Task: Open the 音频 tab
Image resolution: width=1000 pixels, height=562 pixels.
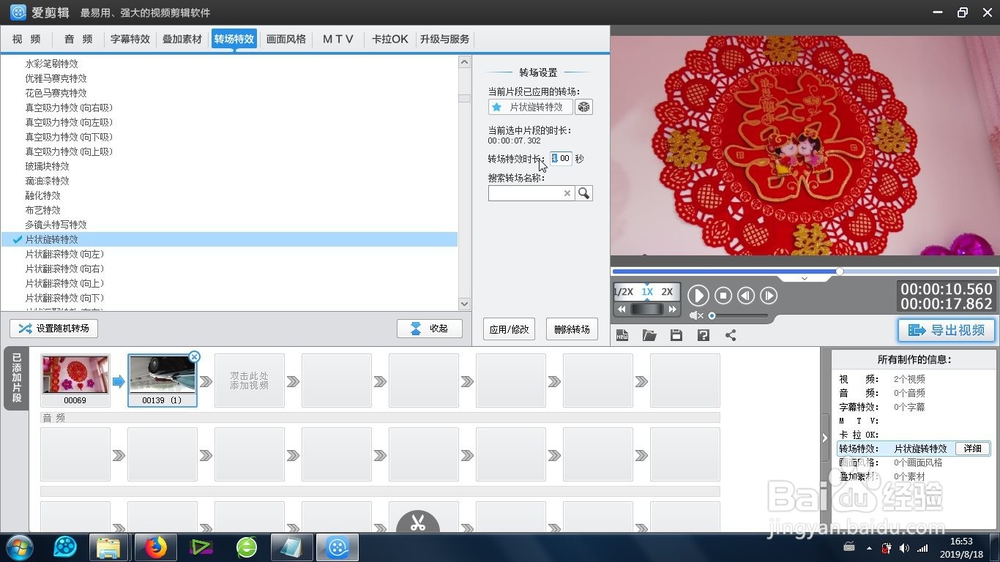Action: coord(78,39)
